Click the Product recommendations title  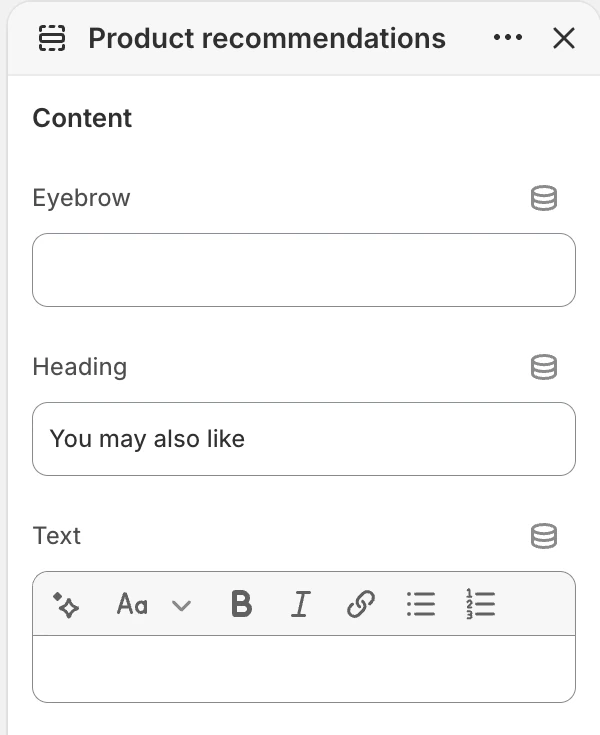click(x=267, y=38)
